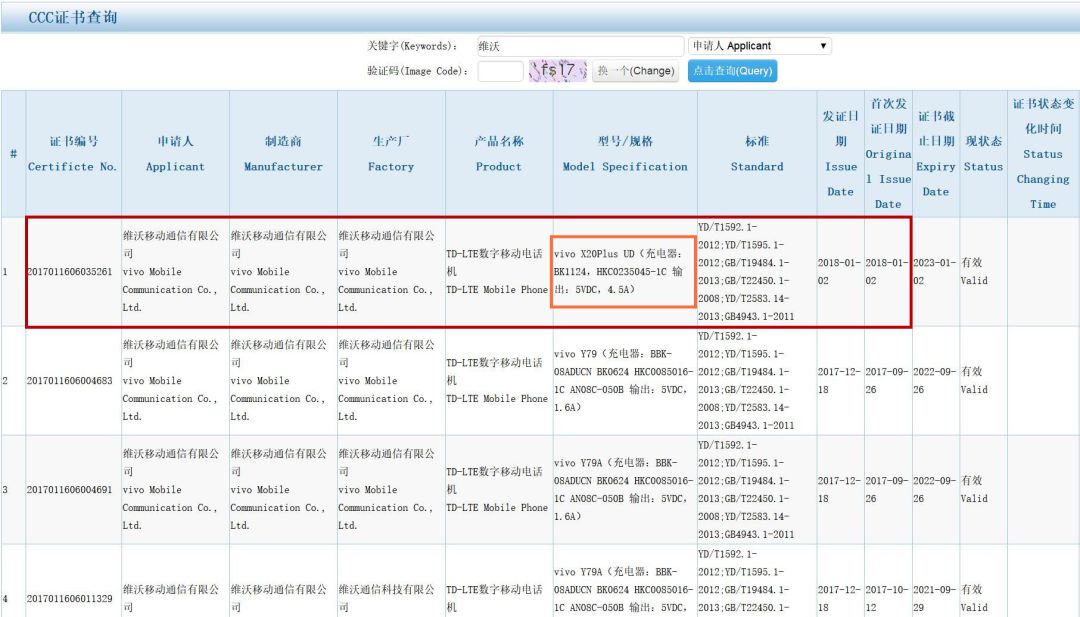Open the 申请人 Applicant dropdown
1080x617 pixels.
(760, 46)
